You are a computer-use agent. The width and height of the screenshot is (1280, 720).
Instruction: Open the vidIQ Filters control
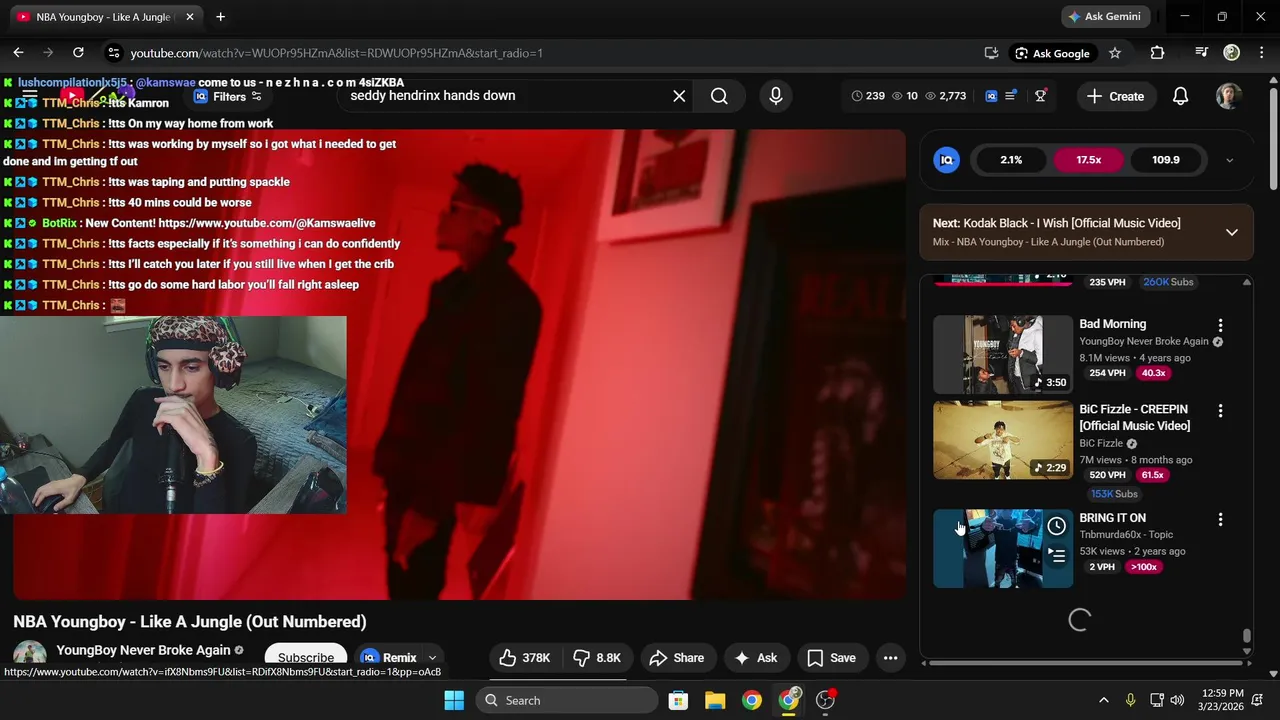pos(227,96)
